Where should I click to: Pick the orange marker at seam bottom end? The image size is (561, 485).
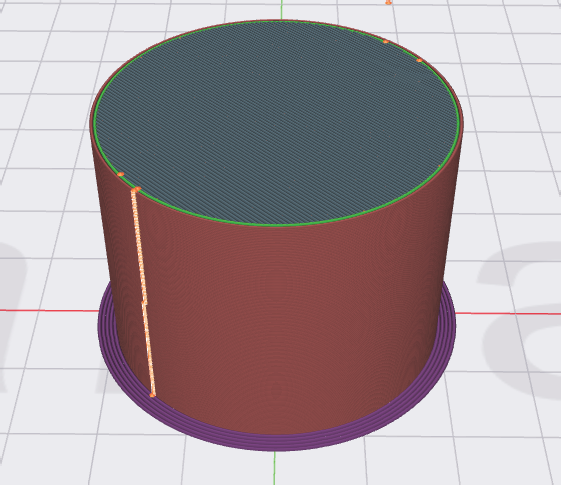pos(152,395)
